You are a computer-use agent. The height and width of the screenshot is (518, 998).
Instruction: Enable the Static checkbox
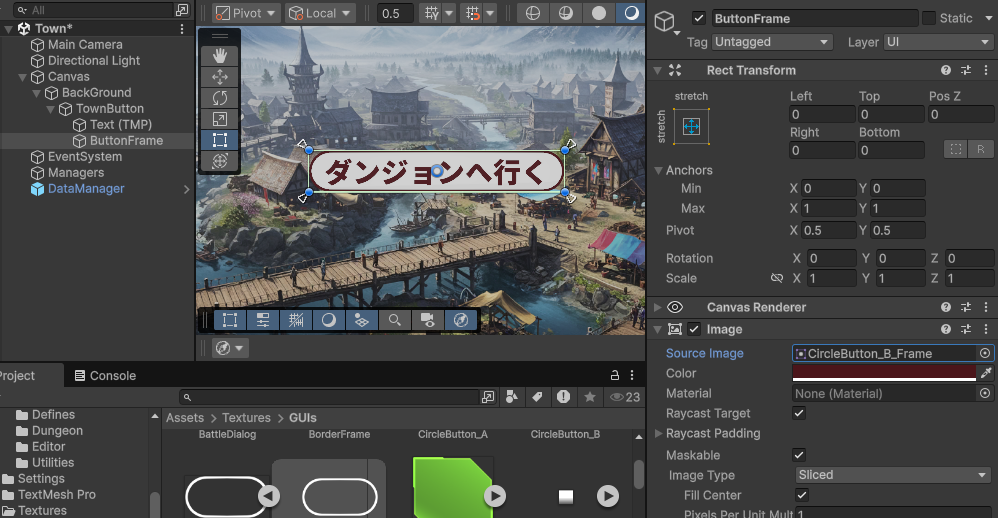click(x=929, y=18)
